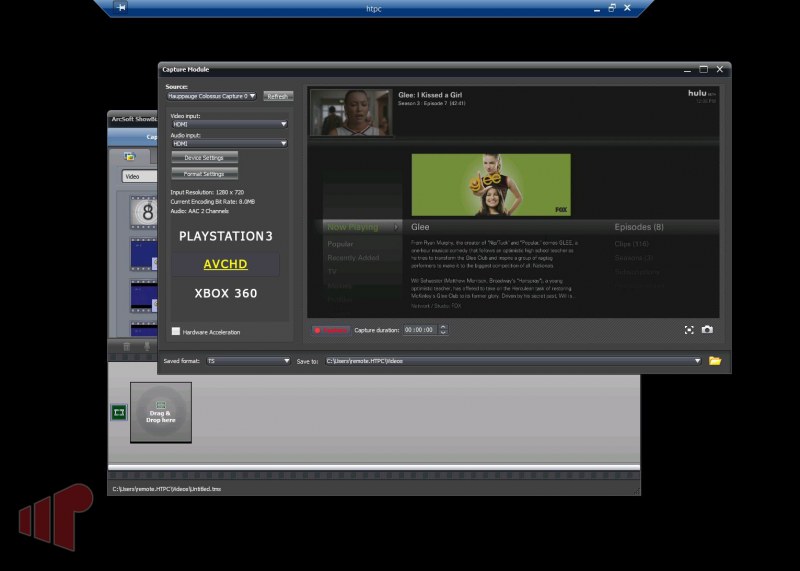Screen dimensions: 800x571
Task: Click 'Current Encoding Bit Rate: 8.0MB' text
Action: (x=212, y=202)
